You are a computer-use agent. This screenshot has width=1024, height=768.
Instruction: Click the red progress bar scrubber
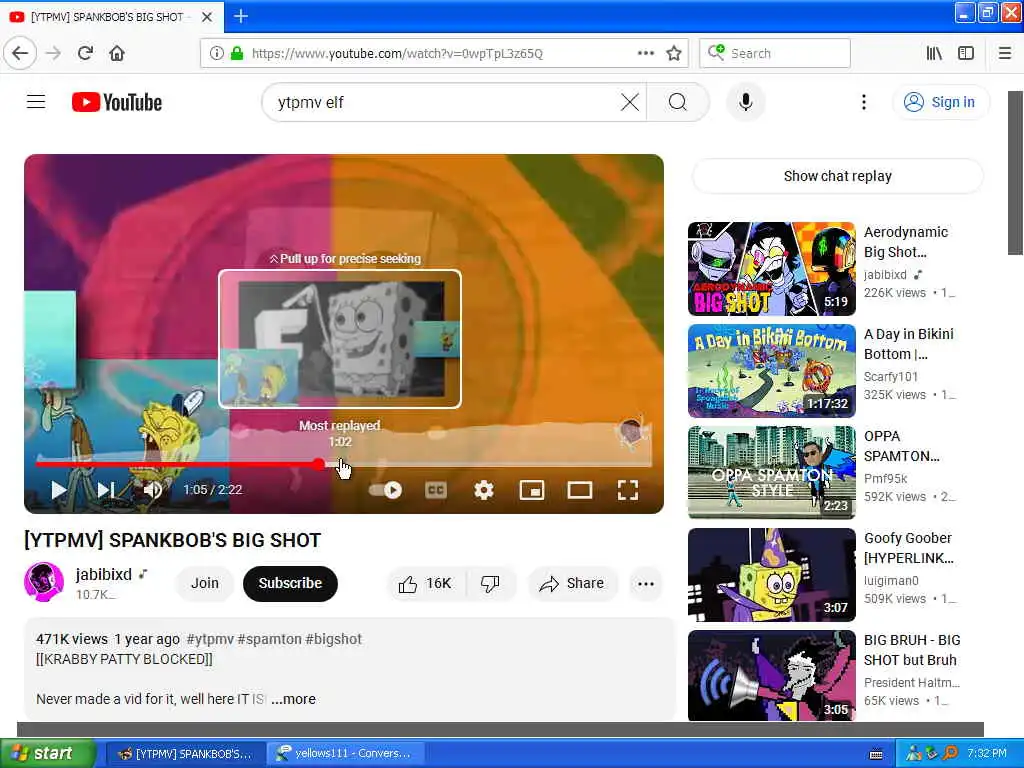coord(319,464)
